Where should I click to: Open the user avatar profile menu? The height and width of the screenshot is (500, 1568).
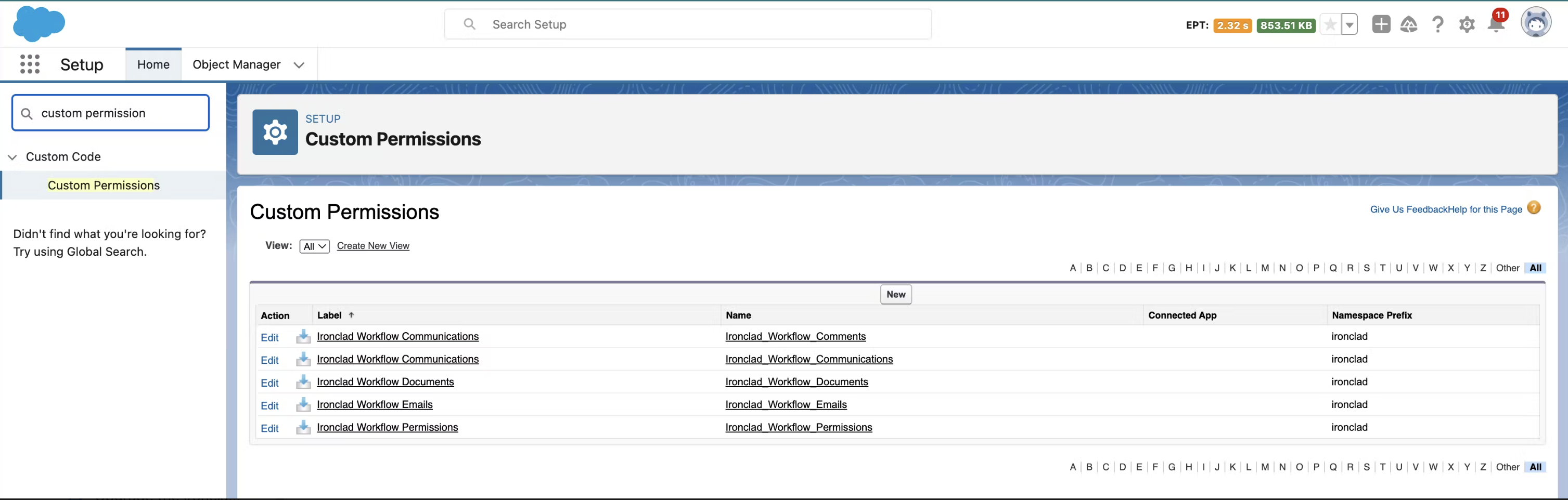pyautogui.click(x=1536, y=23)
